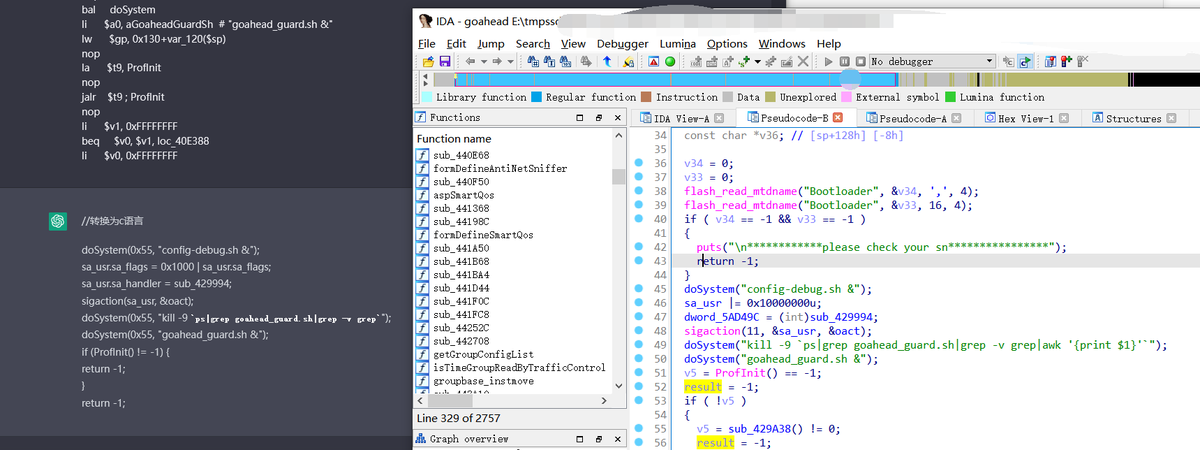The image size is (1200, 450).
Task: Toggle breakpoint dot on line 42
Action: (638, 246)
